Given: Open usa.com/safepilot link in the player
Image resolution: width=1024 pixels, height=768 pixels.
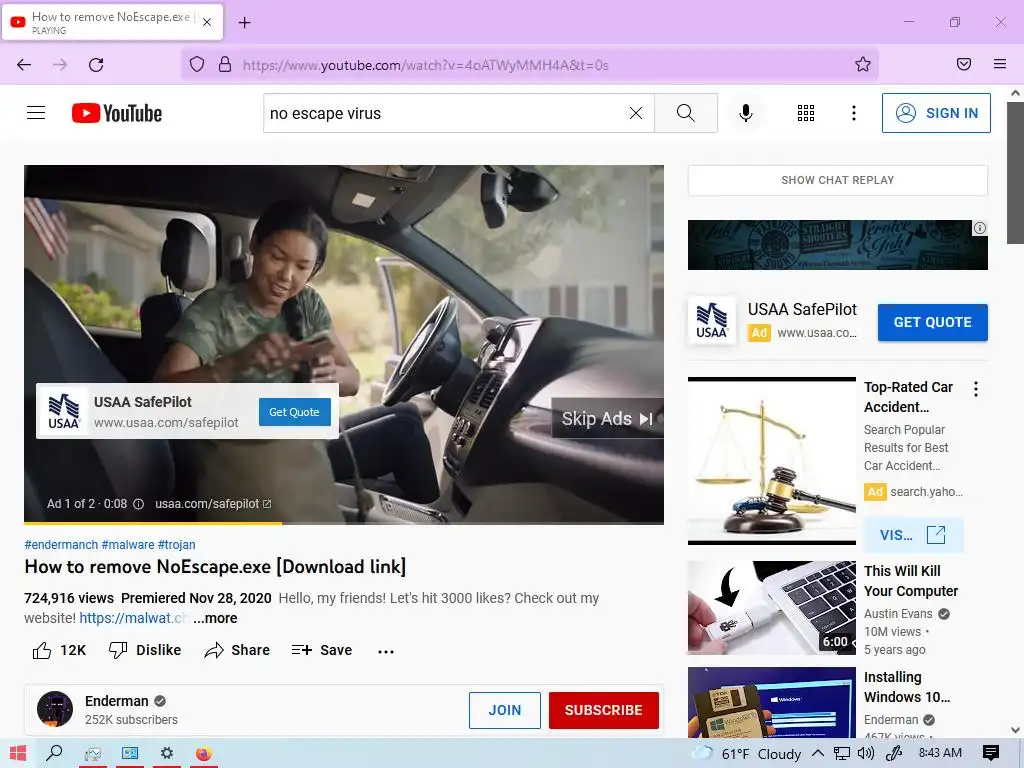Looking at the screenshot, I should 213,504.
